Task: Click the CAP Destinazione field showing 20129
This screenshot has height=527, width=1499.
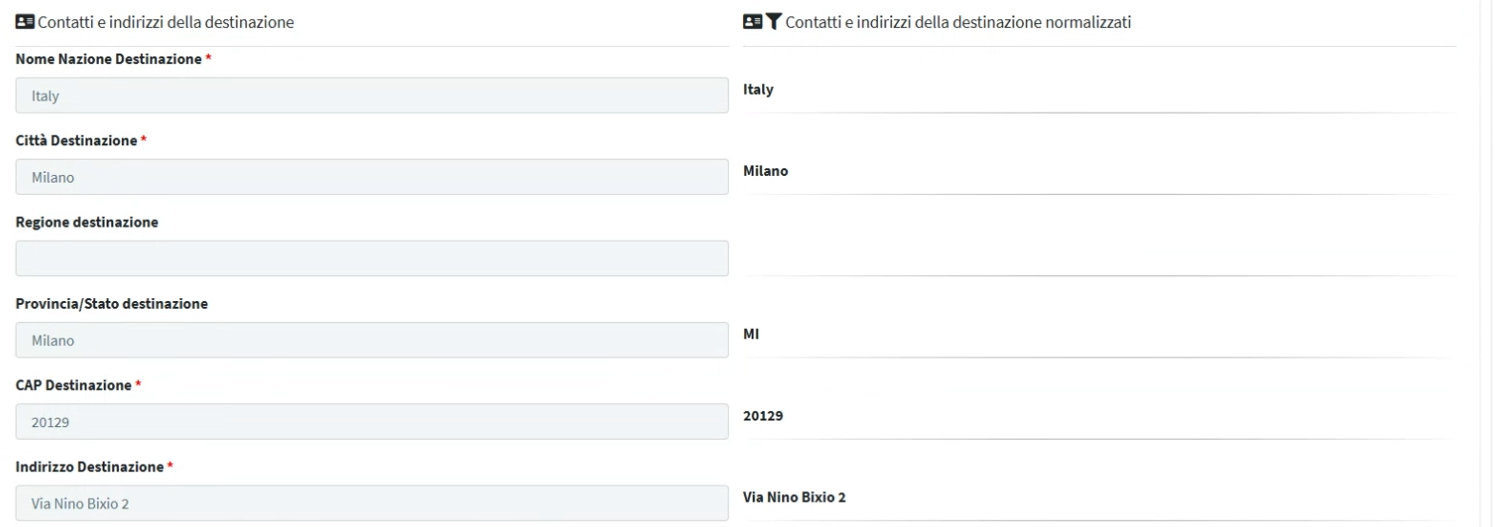Action: coord(372,421)
